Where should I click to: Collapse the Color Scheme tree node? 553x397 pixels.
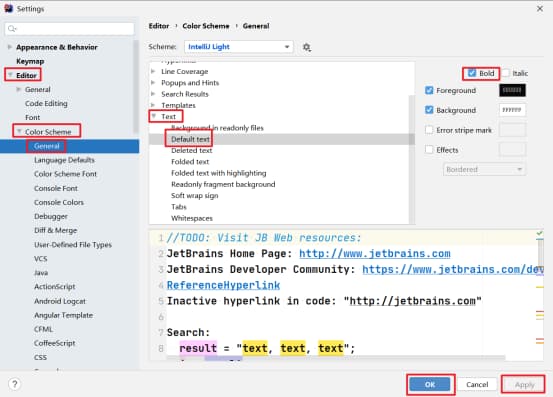pos(19,132)
